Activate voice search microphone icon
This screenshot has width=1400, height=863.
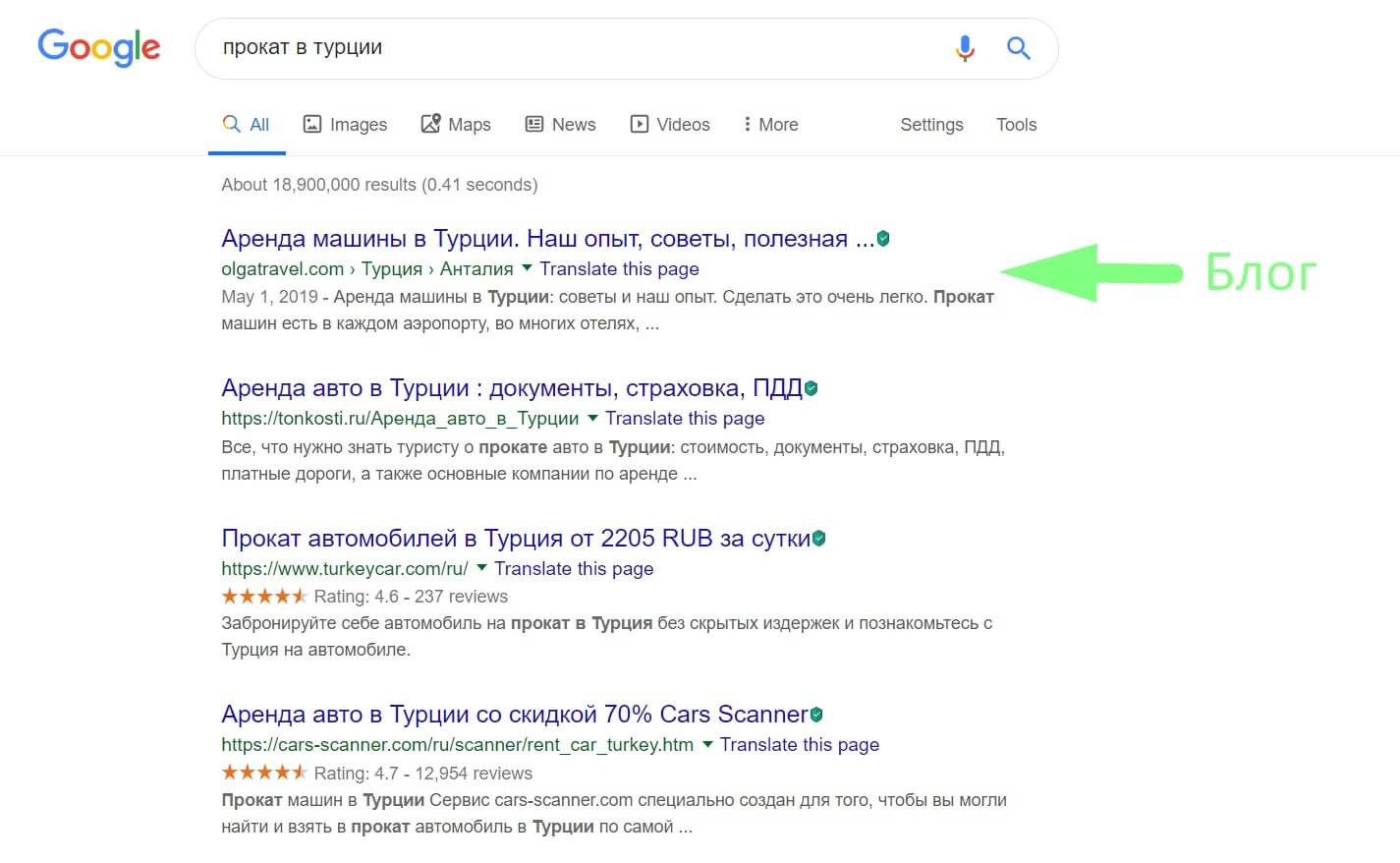(x=965, y=47)
